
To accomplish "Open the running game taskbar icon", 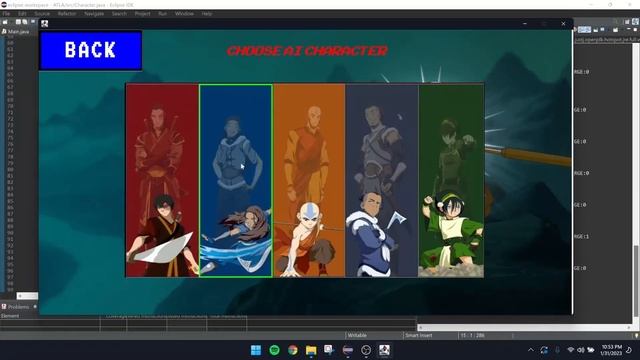I will 384,350.
